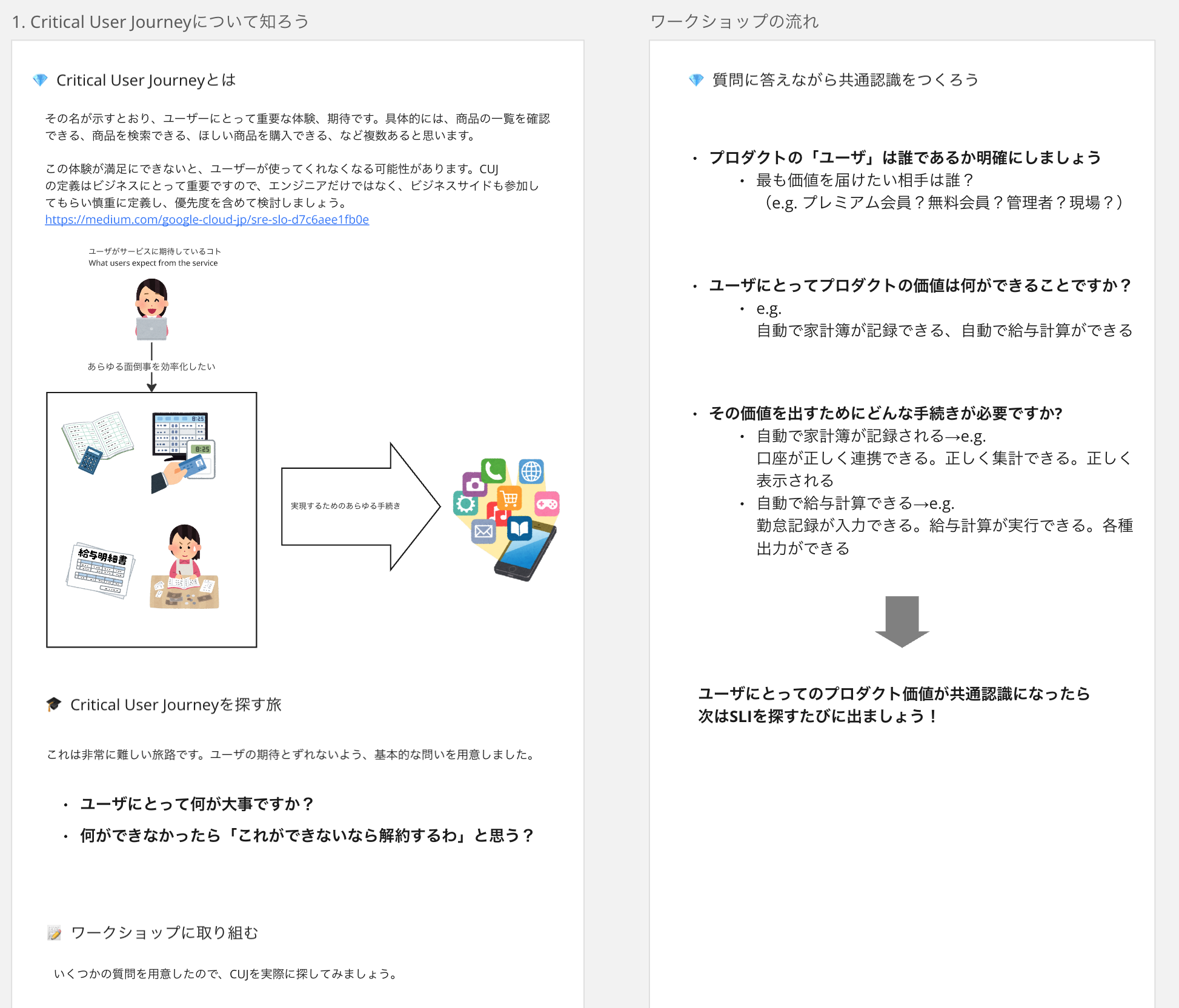Select the woman doing household accounts illustration
Image resolution: width=1179 pixels, height=1008 pixels.
pos(184,566)
